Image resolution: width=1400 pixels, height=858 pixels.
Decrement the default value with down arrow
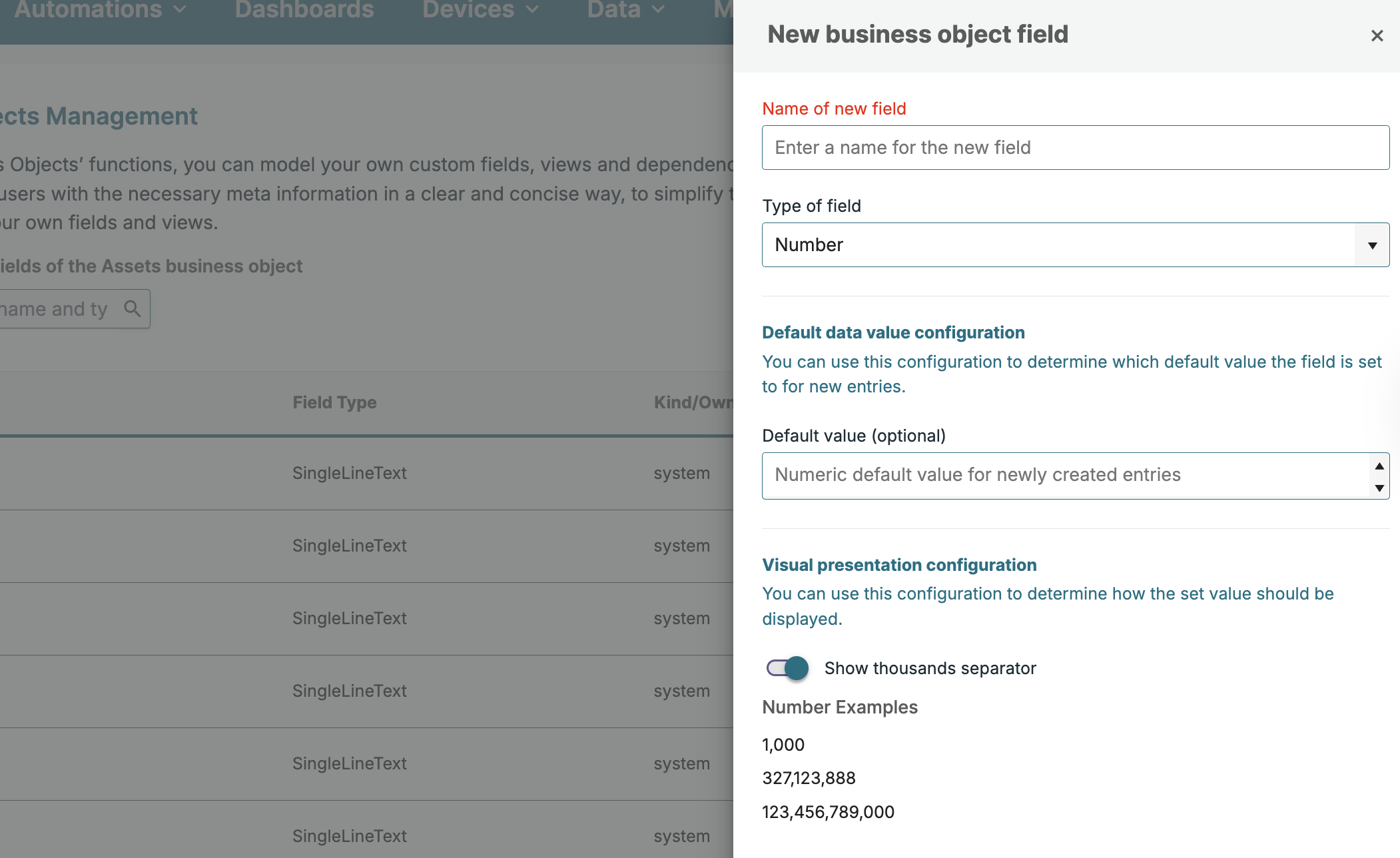(1379, 488)
